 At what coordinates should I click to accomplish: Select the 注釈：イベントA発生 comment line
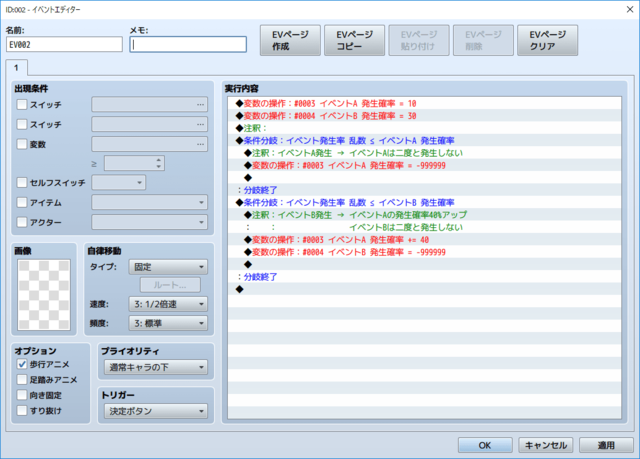pyautogui.click(x=424, y=153)
